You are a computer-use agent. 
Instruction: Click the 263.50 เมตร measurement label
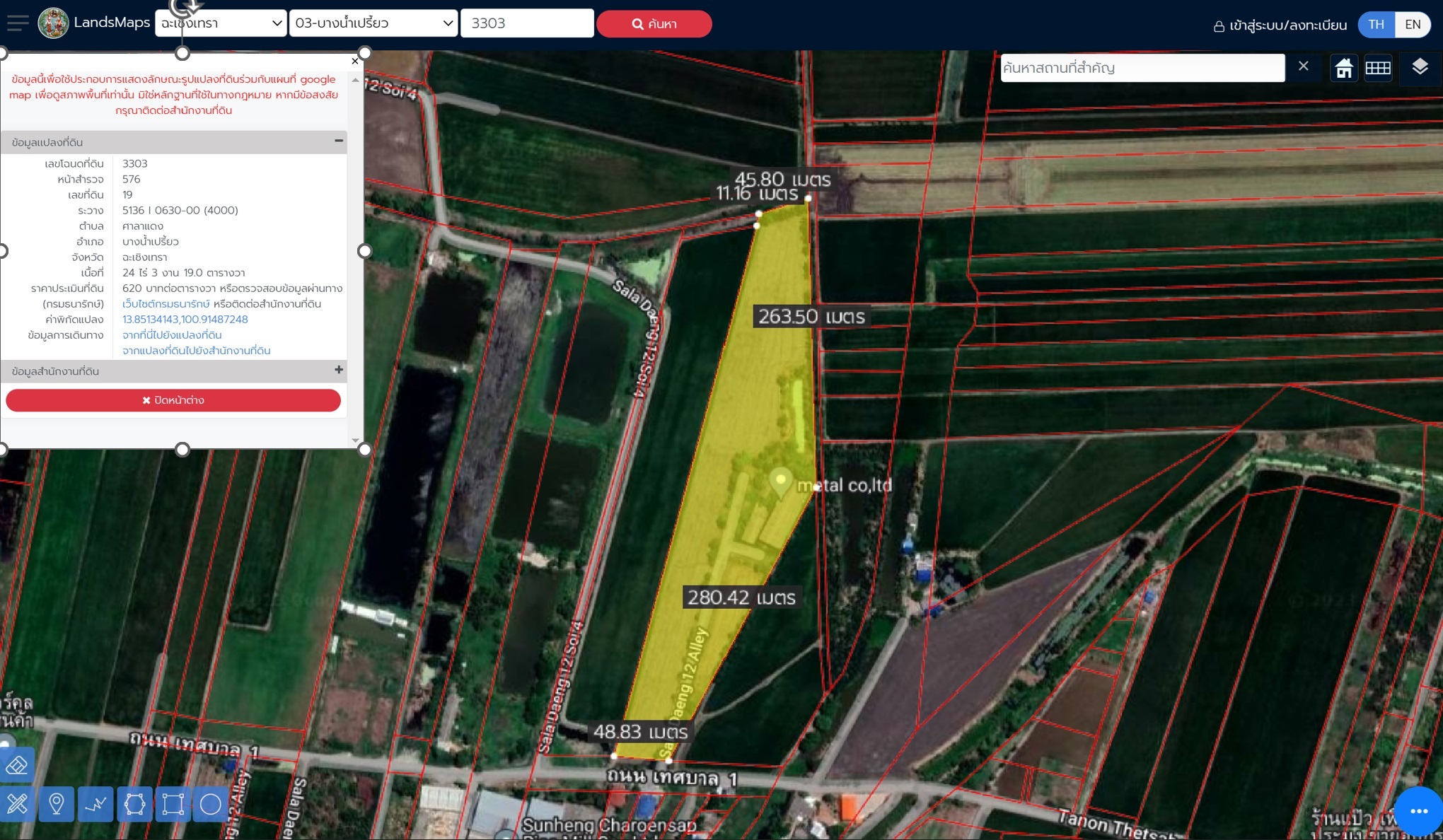tap(811, 317)
